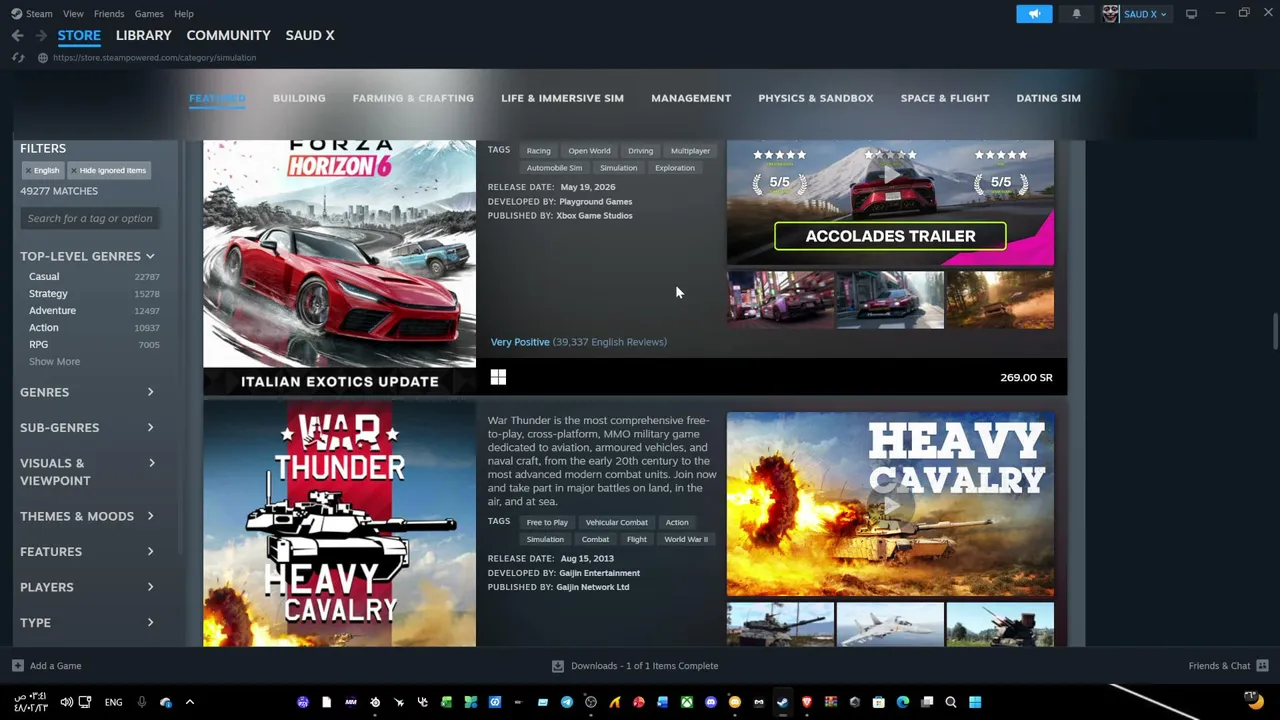Click the site globe icon beside the URL

tap(42, 58)
